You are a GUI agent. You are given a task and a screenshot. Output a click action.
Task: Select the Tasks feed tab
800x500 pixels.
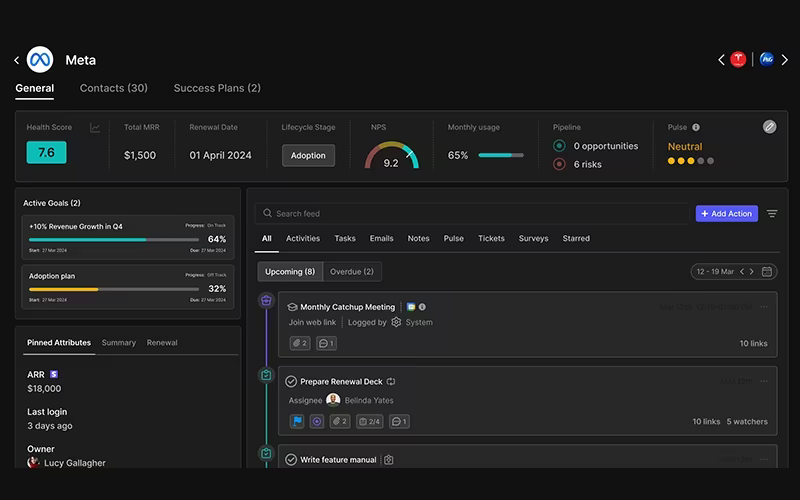[x=345, y=238]
